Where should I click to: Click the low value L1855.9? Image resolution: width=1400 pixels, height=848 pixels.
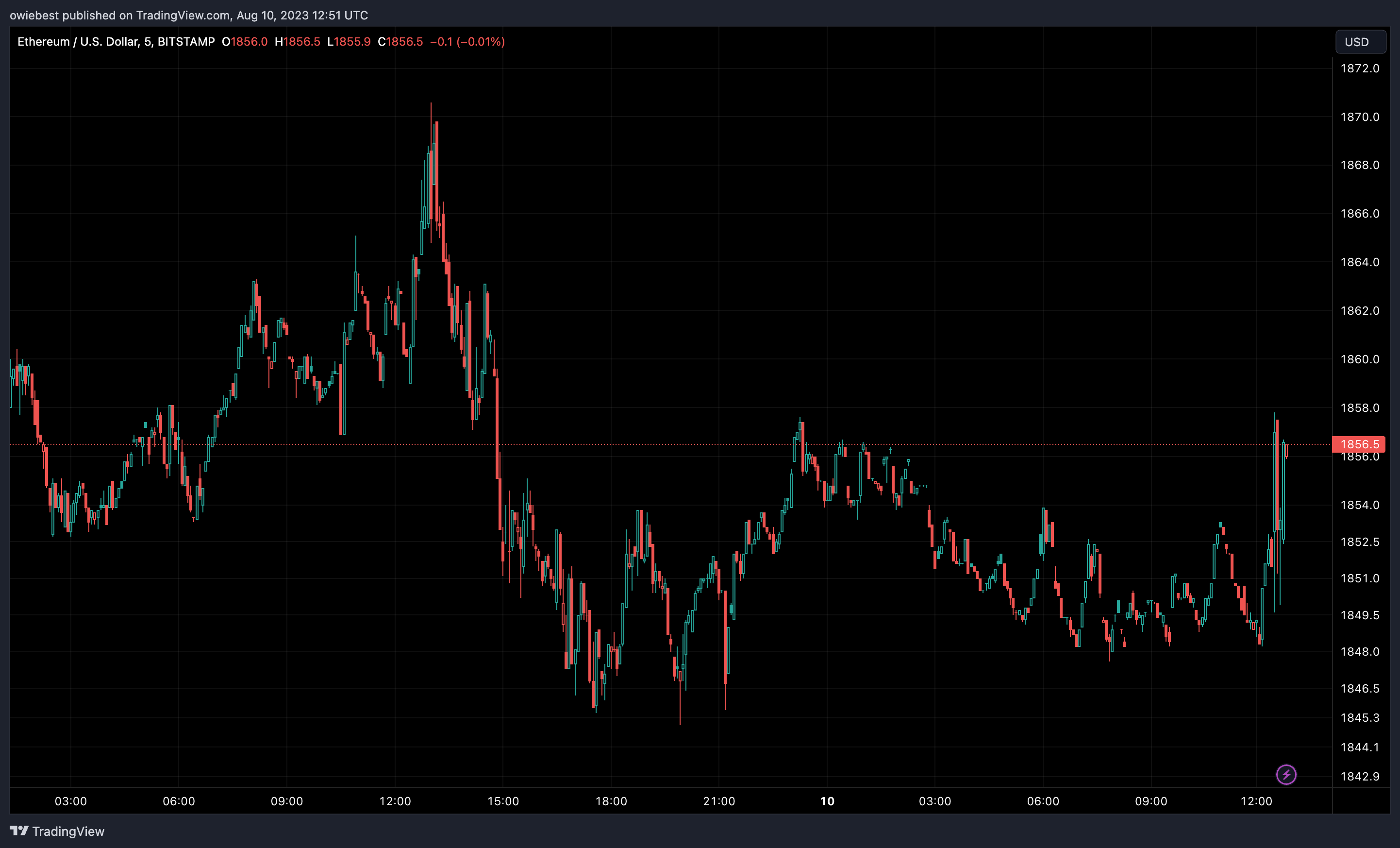(349, 41)
